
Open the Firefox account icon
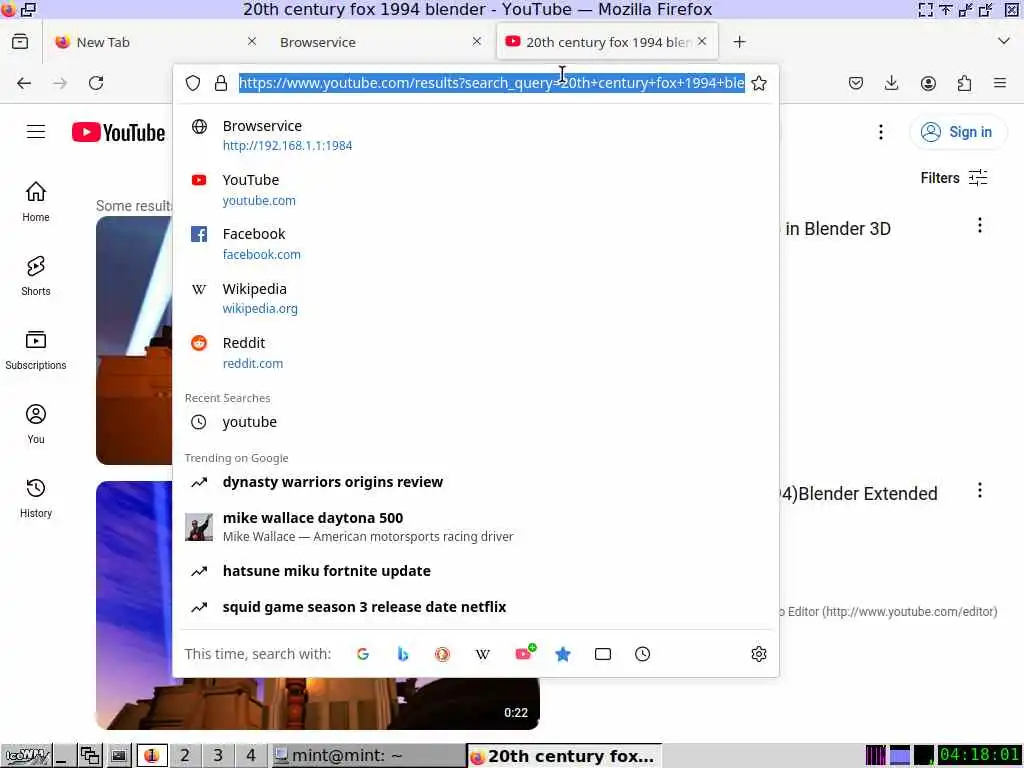coord(928,83)
